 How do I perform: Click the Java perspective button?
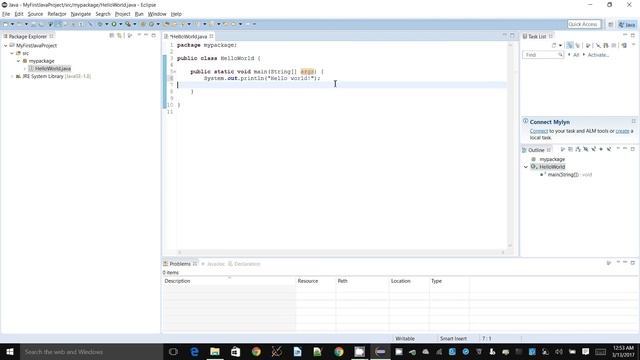click(x=627, y=24)
